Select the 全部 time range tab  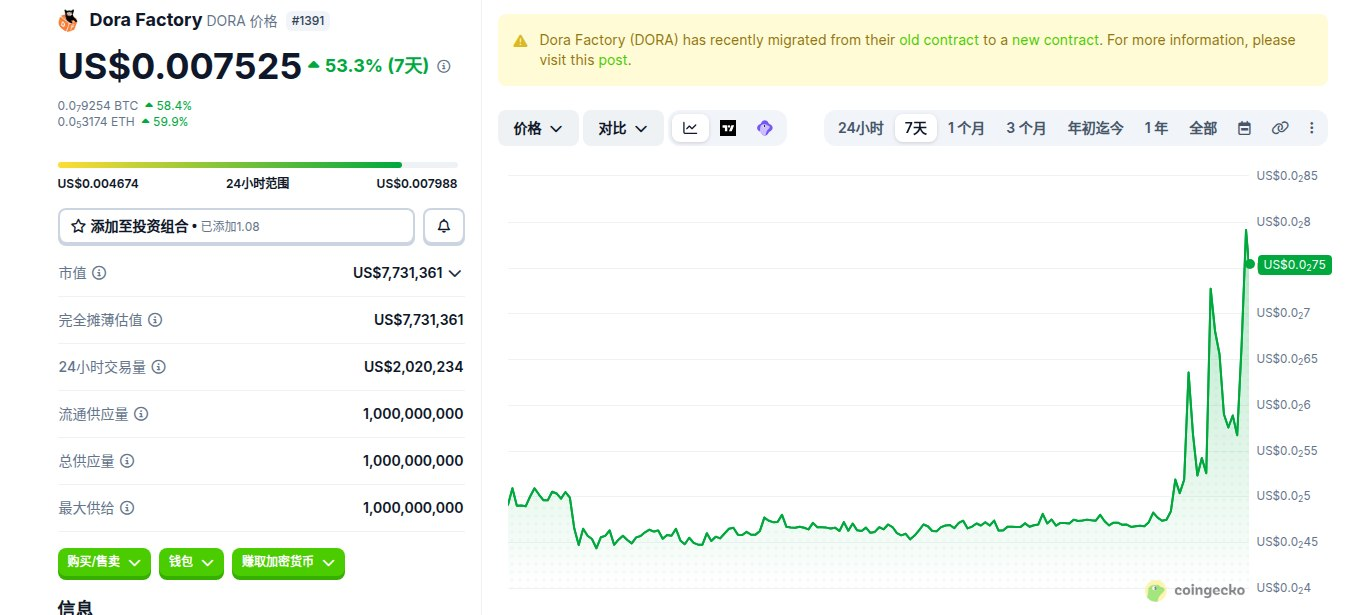point(1203,128)
